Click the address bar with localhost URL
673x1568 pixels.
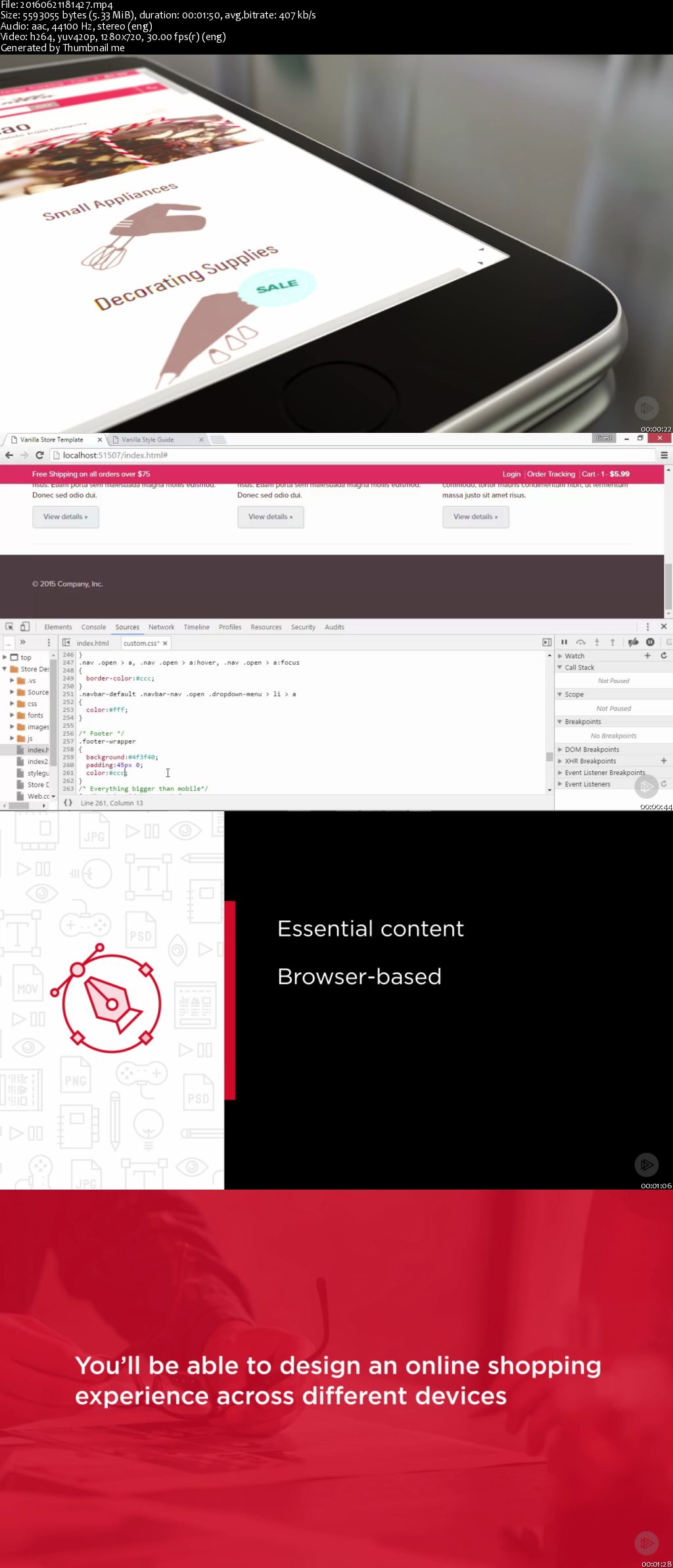click(352, 455)
